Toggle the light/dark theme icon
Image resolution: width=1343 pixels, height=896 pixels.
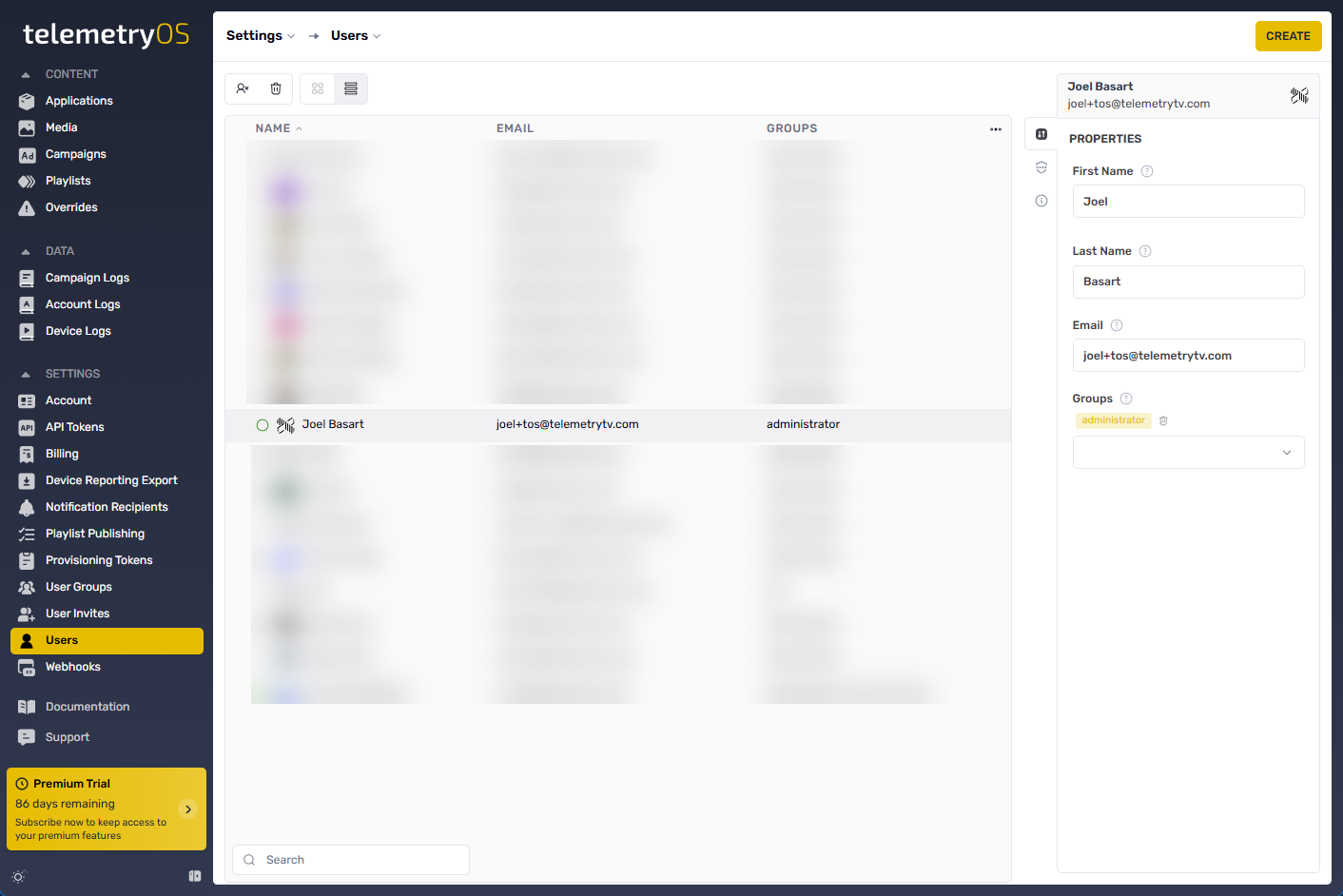18,876
